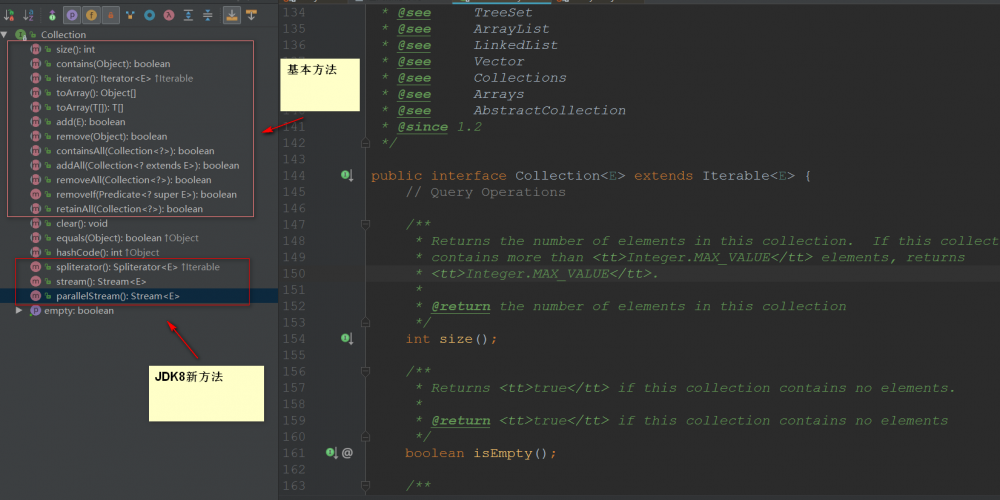Click Collapse All in structure toolbar

pos(207,15)
